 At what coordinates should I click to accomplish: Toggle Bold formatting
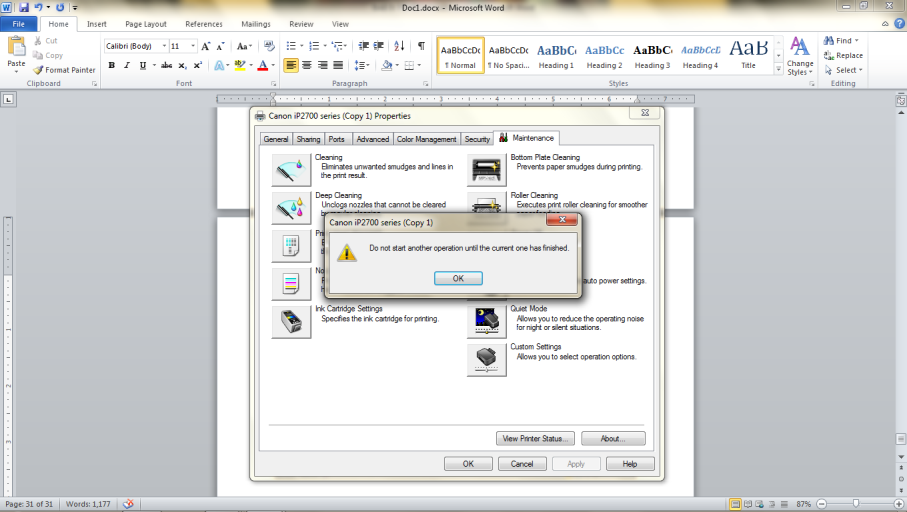pyautogui.click(x=112, y=65)
